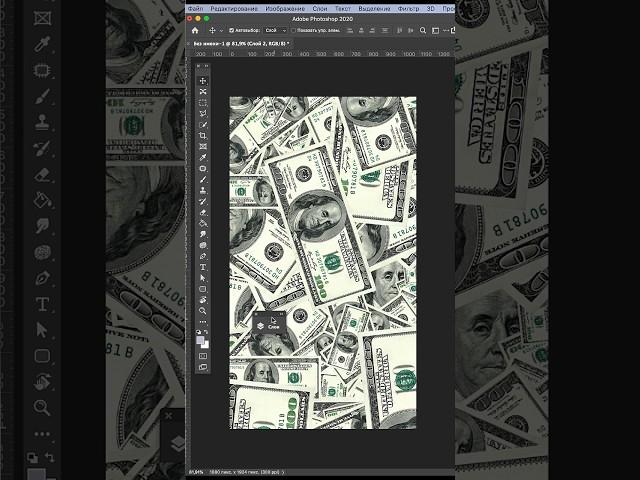Click the zoom percentage field in status bar
Screen dimensions: 640x480
click(196, 472)
